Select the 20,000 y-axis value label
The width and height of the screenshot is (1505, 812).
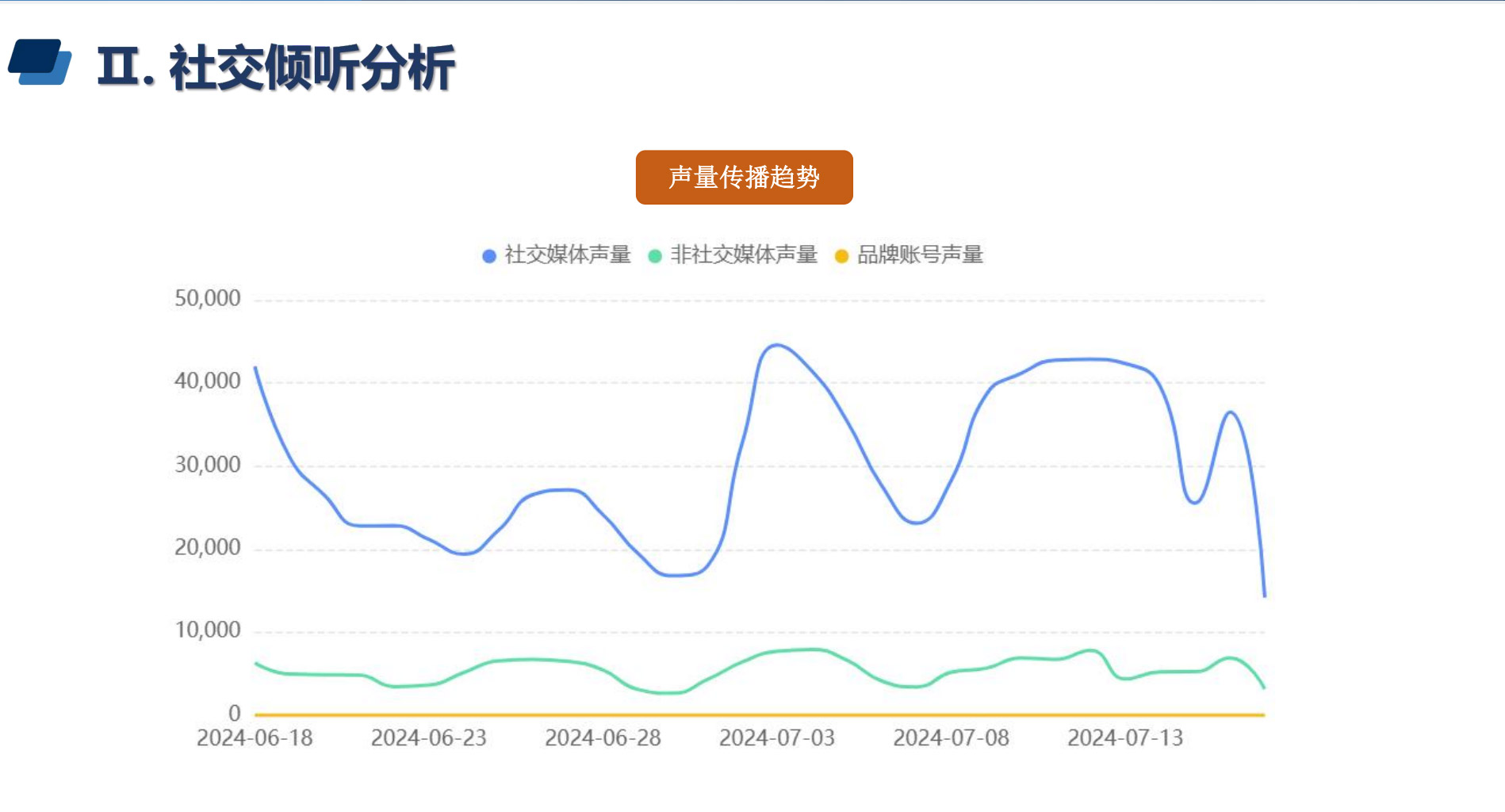point(207,547)
